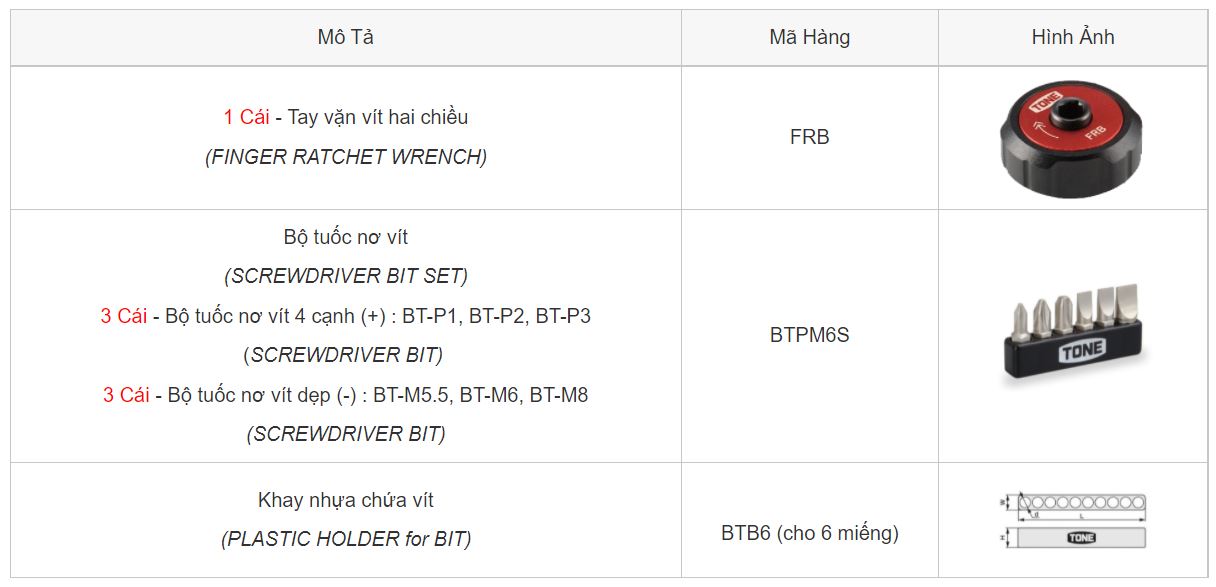Click the red "1 Cái" quantity text
The image size is (1216, 587).
(x=246, y=117)
